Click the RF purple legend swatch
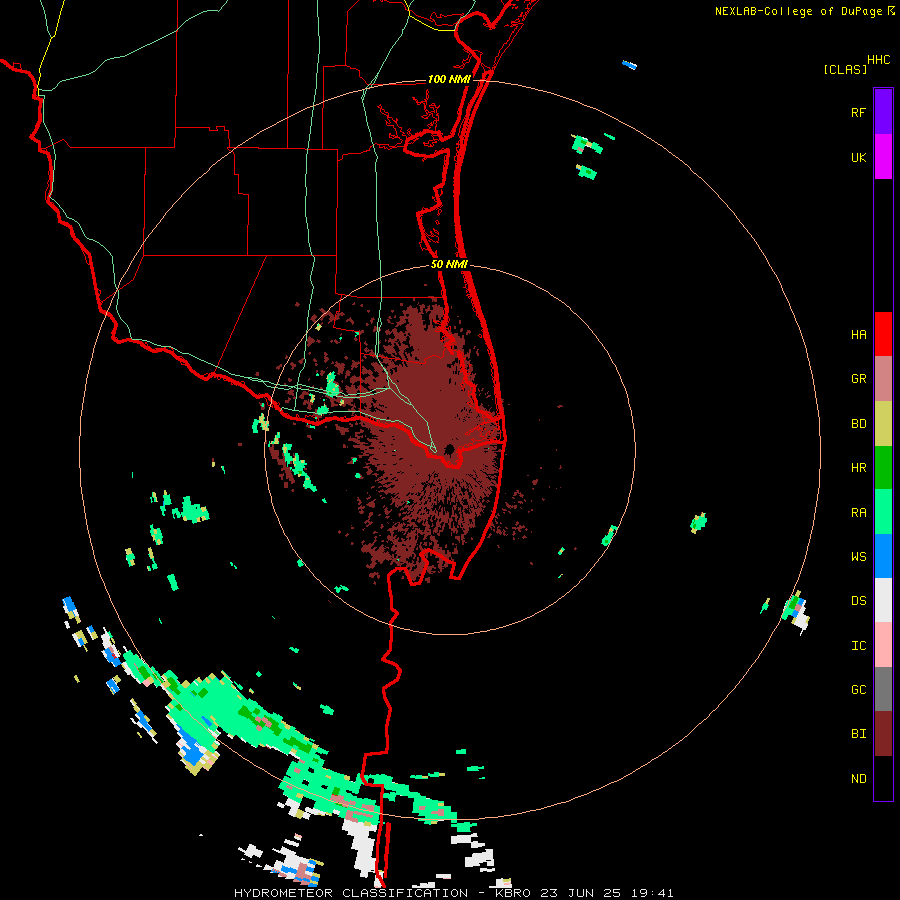Viewport: 900px width, 900px height. click(883, 111)
